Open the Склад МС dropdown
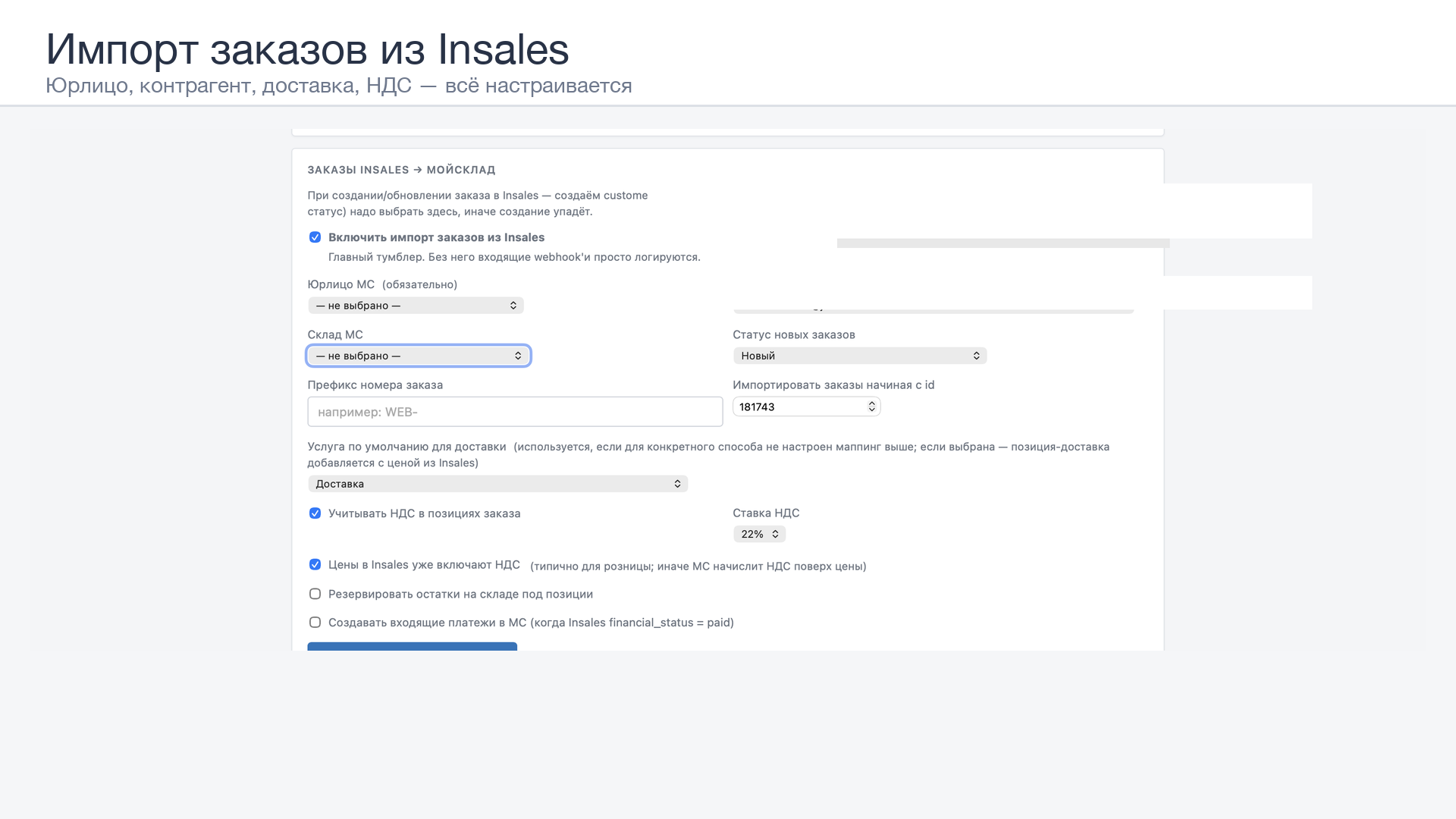This screenshot has height=819, width=1456. [419, 356]
